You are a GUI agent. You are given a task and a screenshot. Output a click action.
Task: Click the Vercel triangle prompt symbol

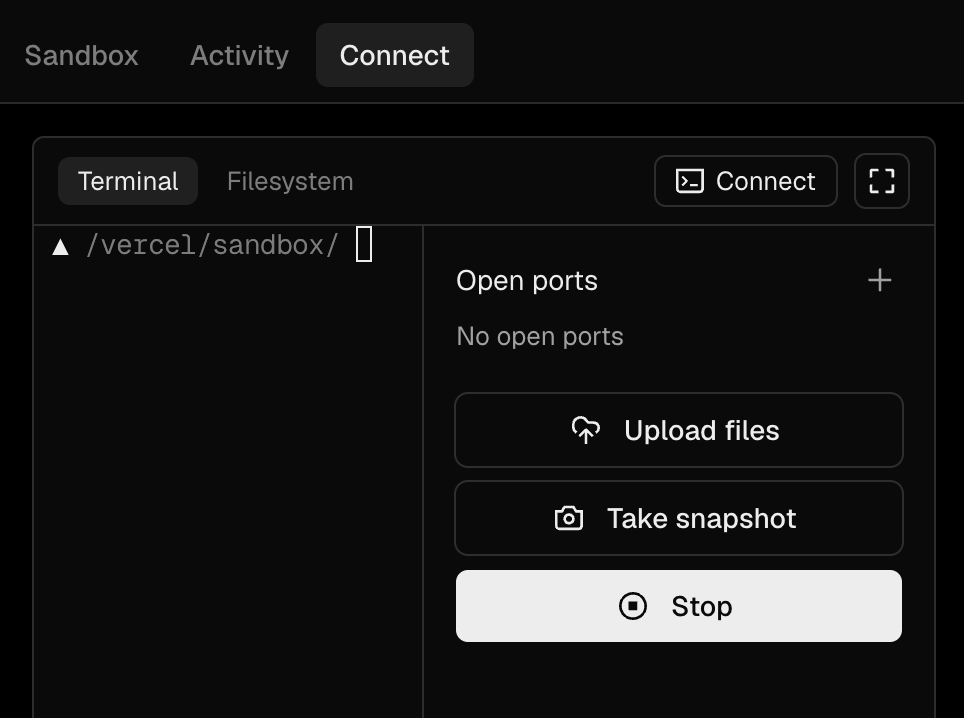(60, 247)
